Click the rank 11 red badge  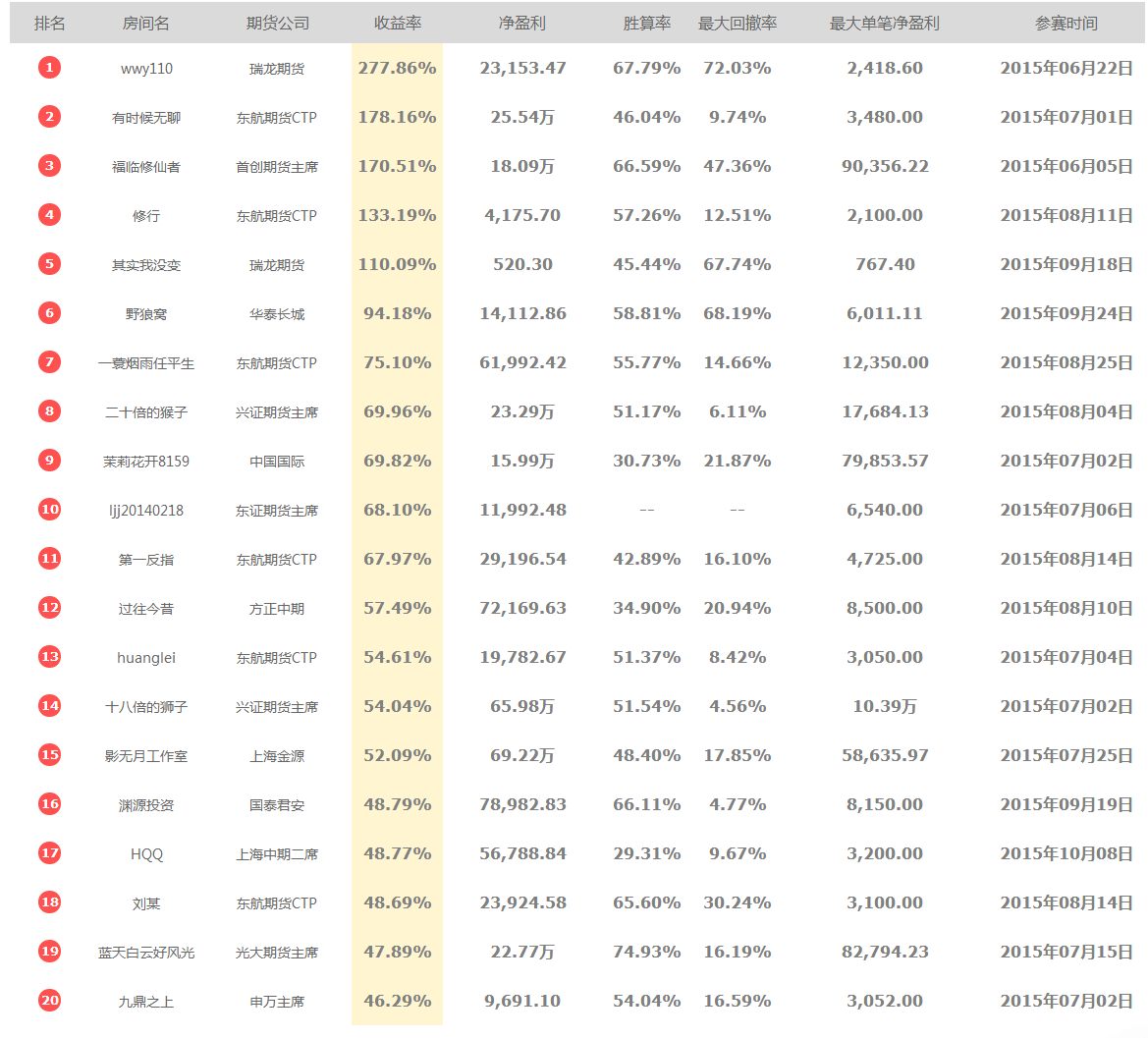point(49,558)
